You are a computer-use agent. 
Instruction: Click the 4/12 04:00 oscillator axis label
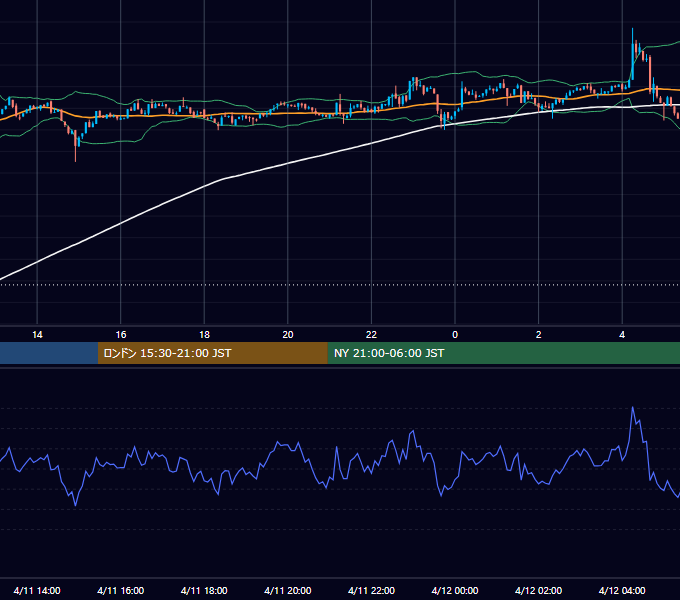pyautogui.click(x=622, y=590)
